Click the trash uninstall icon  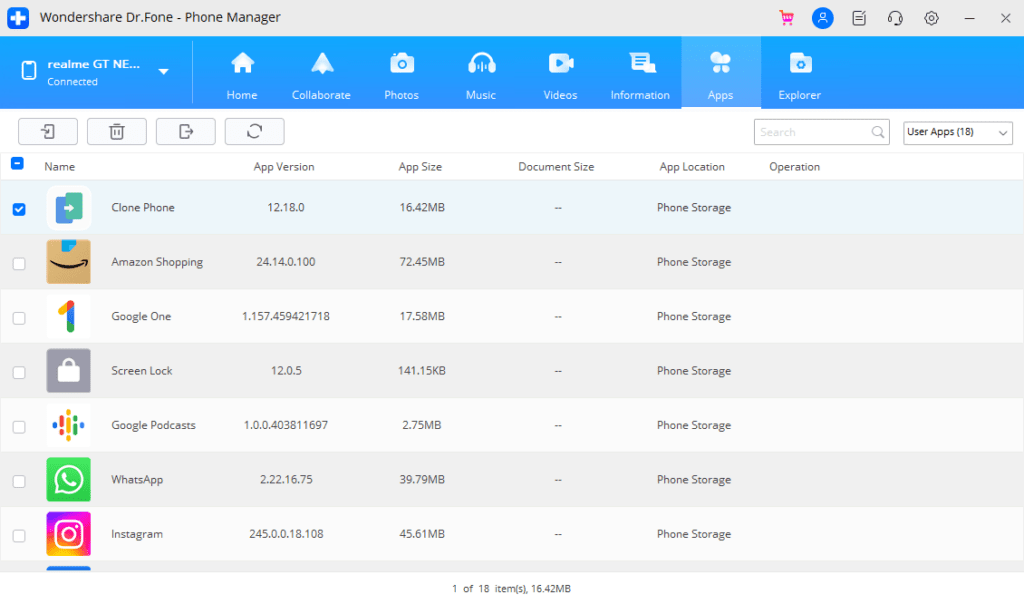point(117,131)
